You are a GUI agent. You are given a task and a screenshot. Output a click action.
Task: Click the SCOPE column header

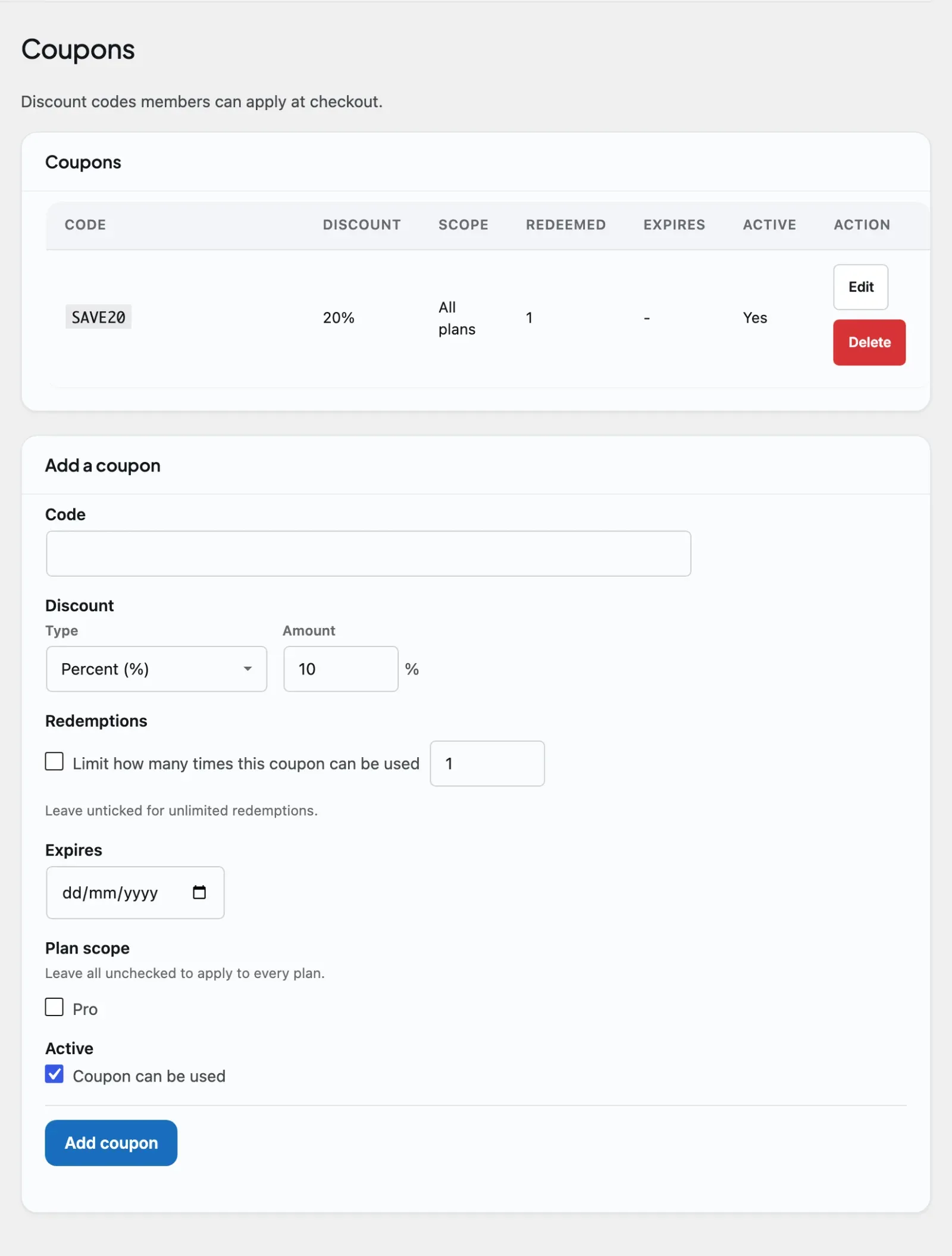coord(464,225)
